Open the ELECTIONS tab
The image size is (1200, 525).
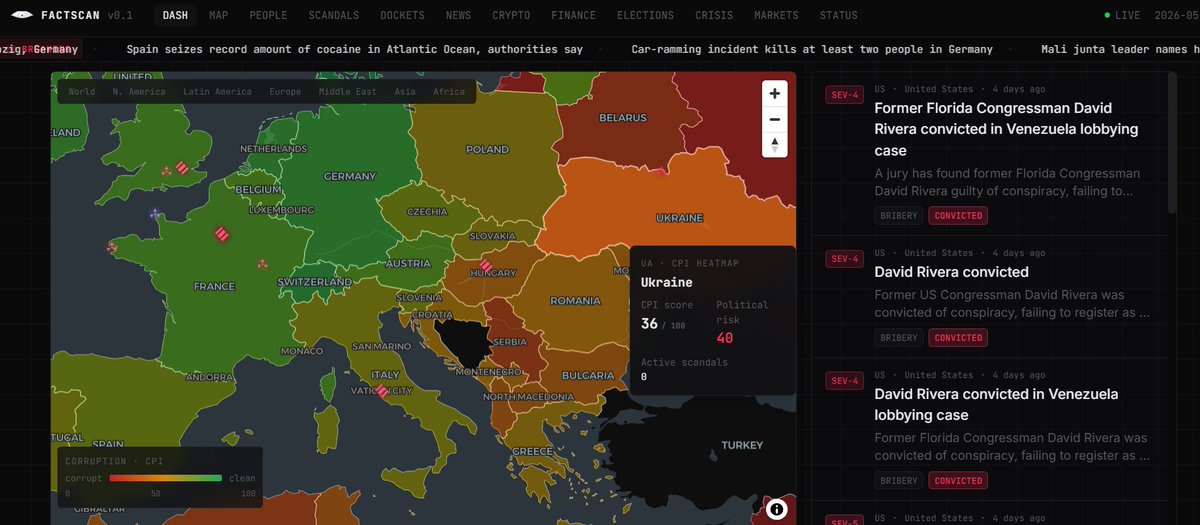point(645,16)
